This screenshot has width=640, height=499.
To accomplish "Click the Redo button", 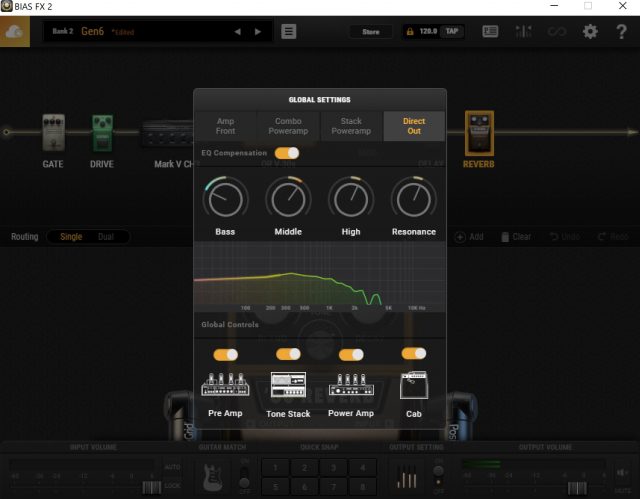I will (x=613, y=237).
